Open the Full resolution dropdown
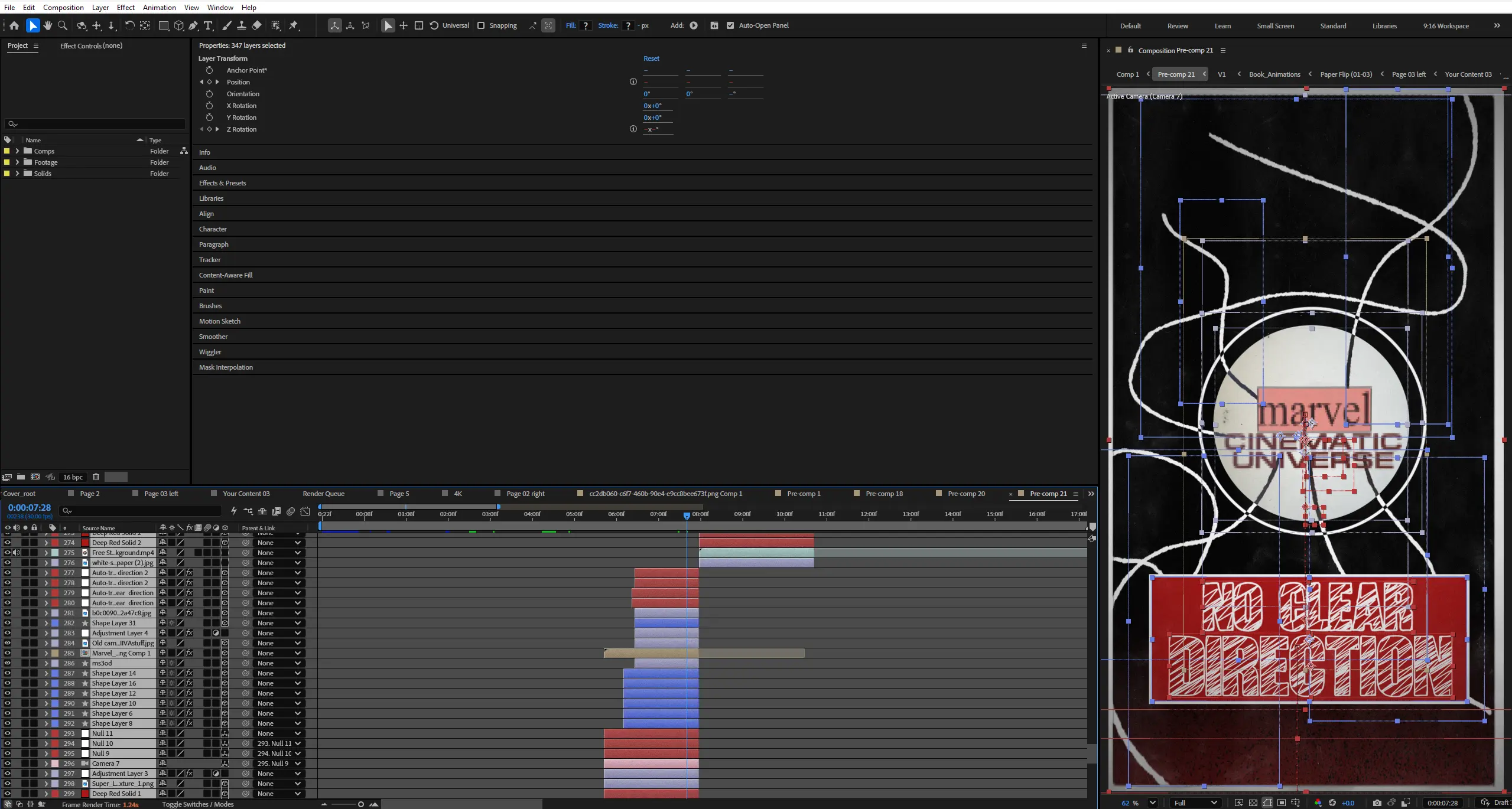The width and height of the screenshot is (1512, 809). 1195,803
